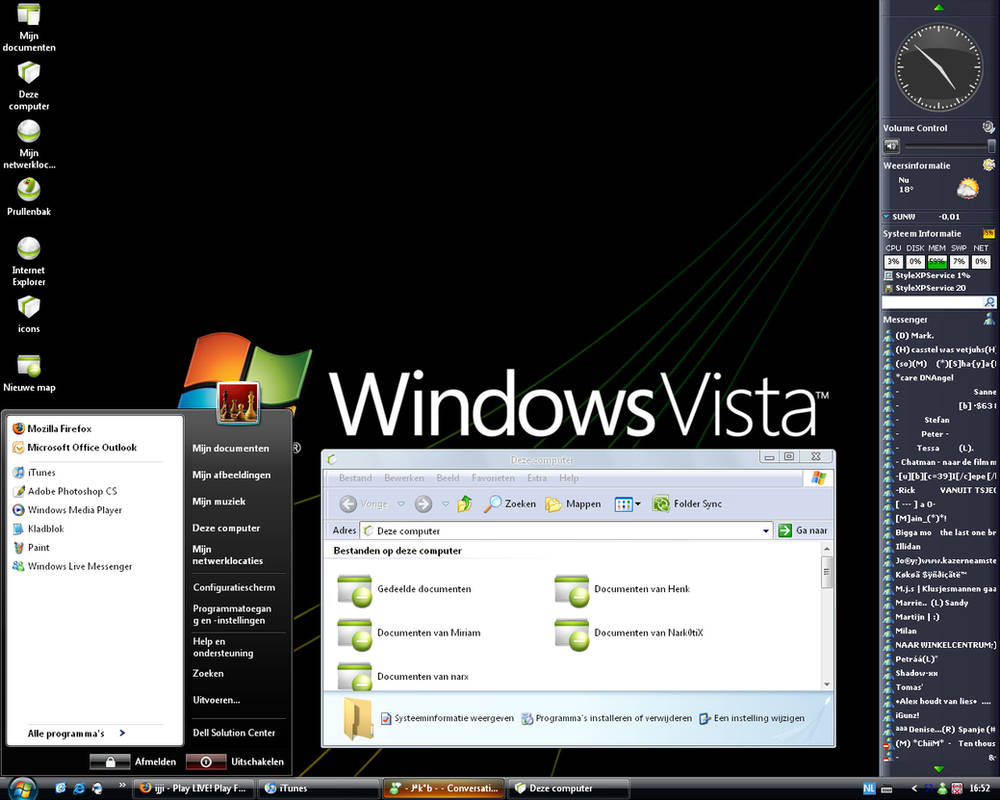
Task: Click the Adres address field
Action: [565, 531]
